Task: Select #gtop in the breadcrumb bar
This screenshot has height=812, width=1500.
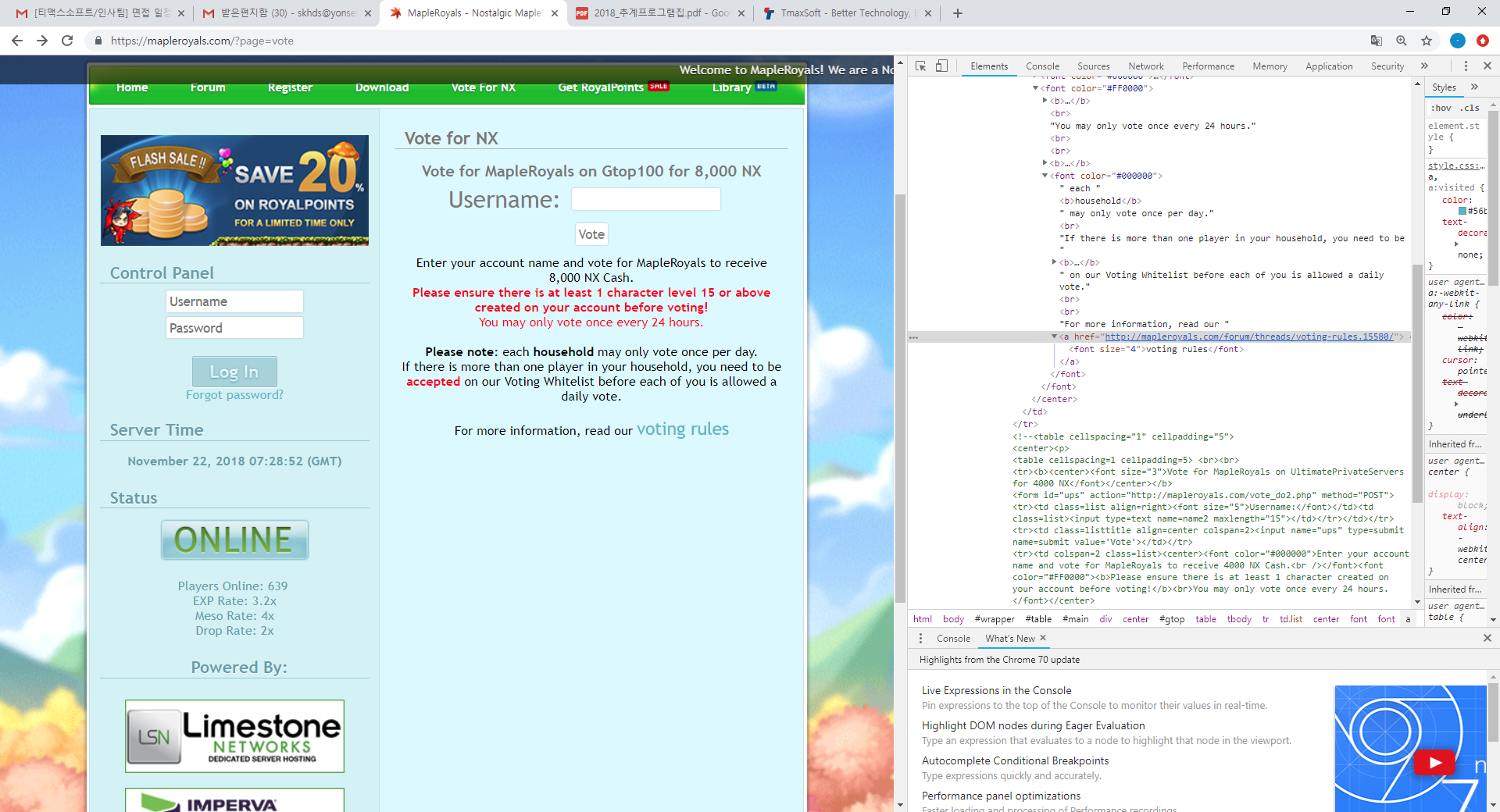Action: [x=1172, y=619]
